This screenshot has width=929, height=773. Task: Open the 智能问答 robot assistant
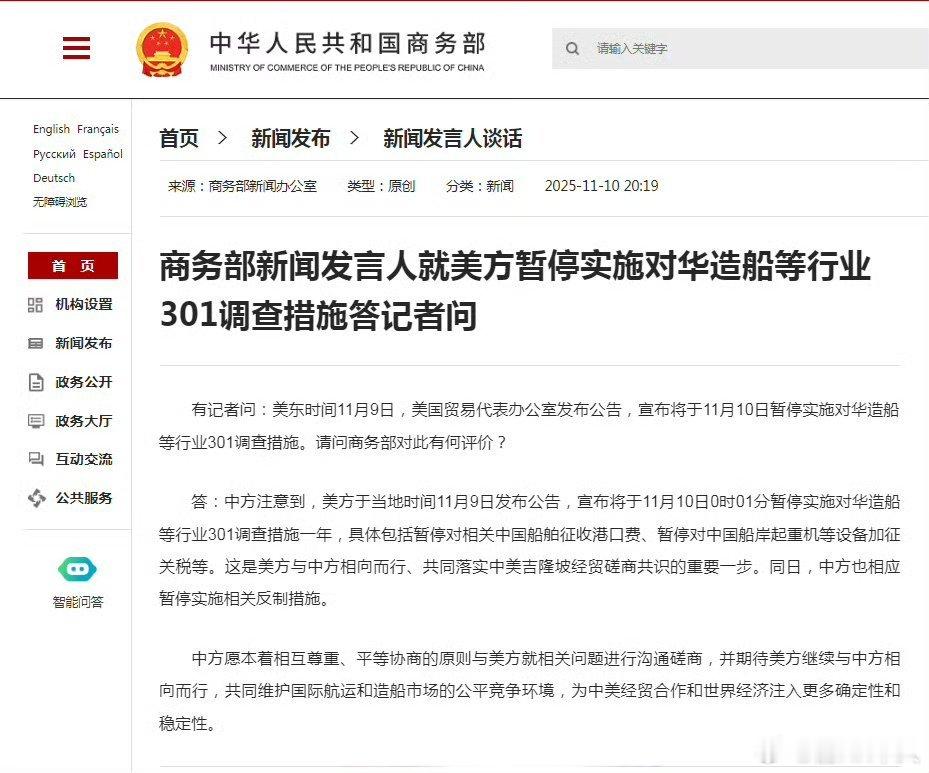pyautogui.click(x=78, y=569)
